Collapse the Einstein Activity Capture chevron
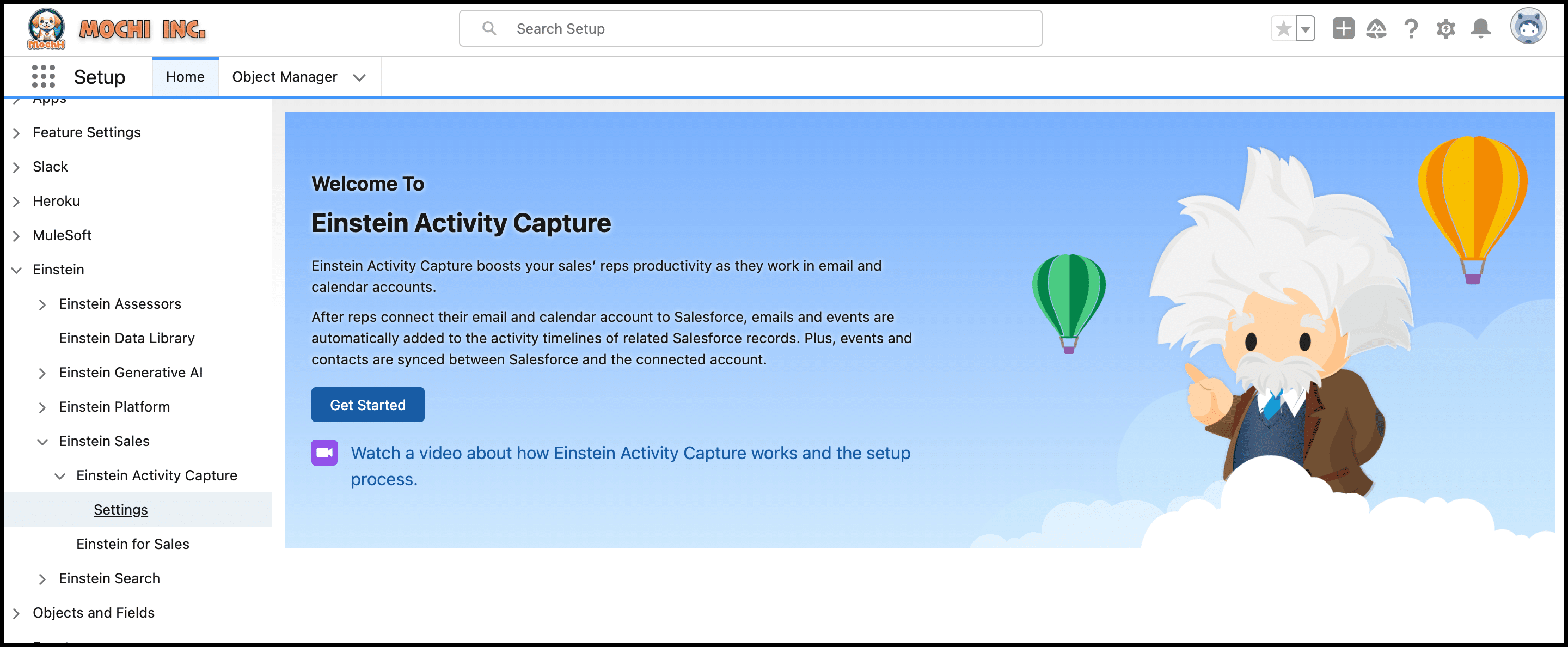1568x647 pixels. (60, 476)
